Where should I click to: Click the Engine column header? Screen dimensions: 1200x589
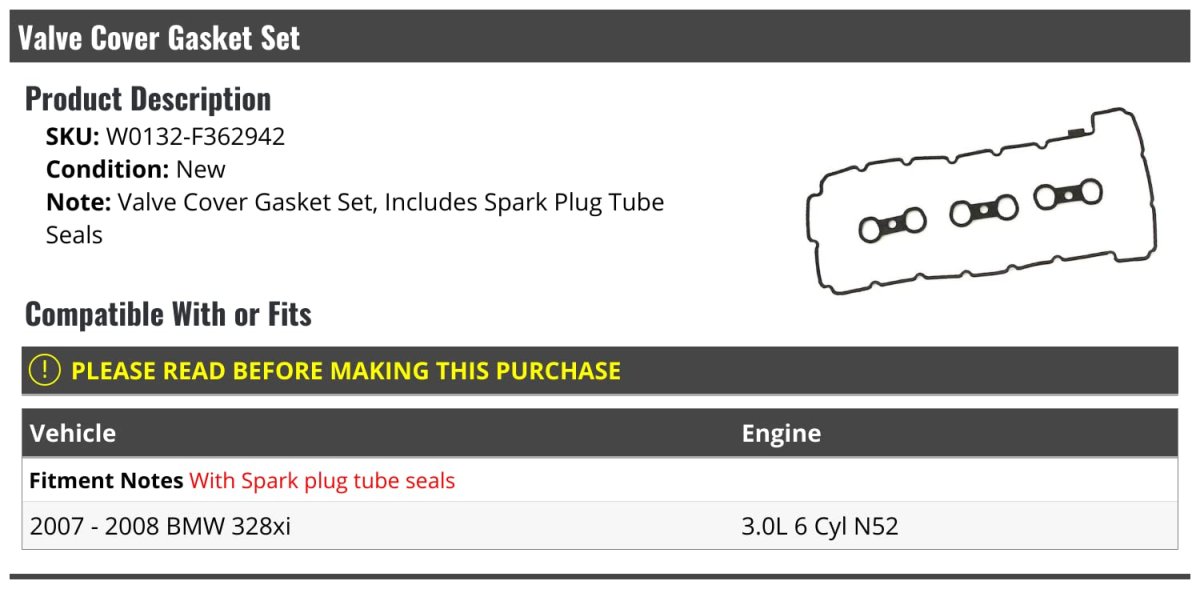781,433
